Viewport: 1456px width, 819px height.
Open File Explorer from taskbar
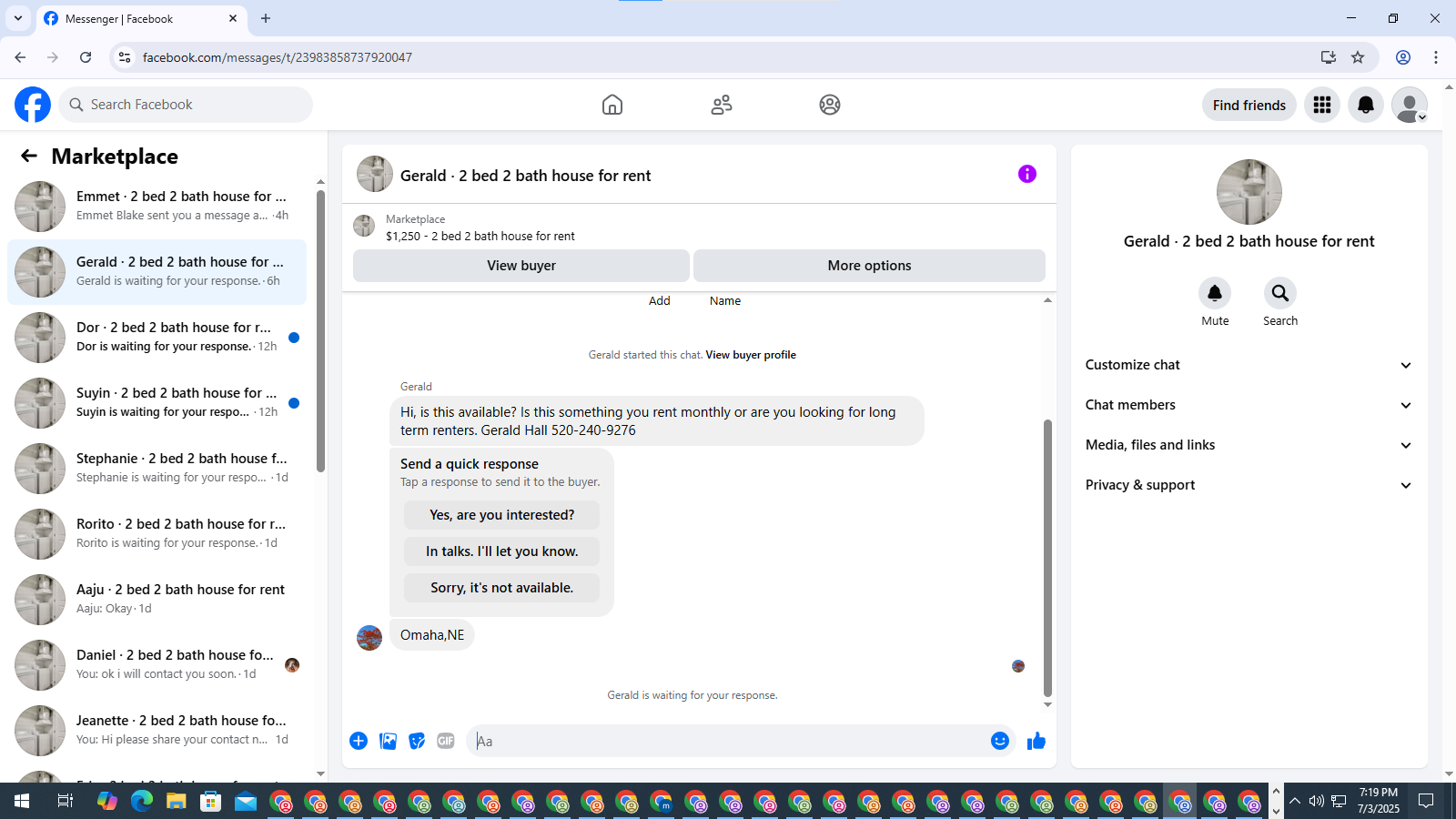[177, 801]
